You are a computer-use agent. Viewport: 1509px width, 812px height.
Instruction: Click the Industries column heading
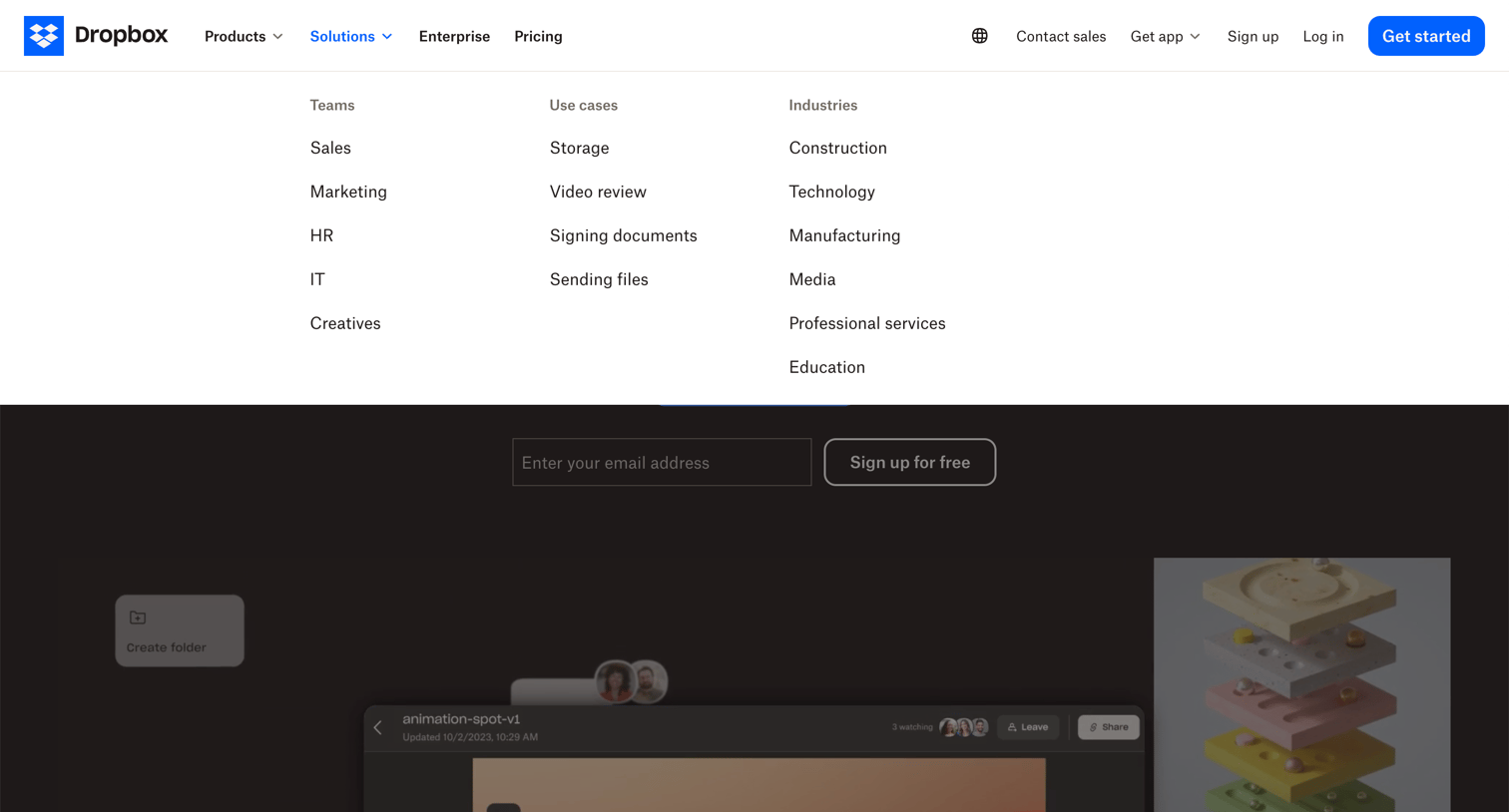[x=823, y=105]
